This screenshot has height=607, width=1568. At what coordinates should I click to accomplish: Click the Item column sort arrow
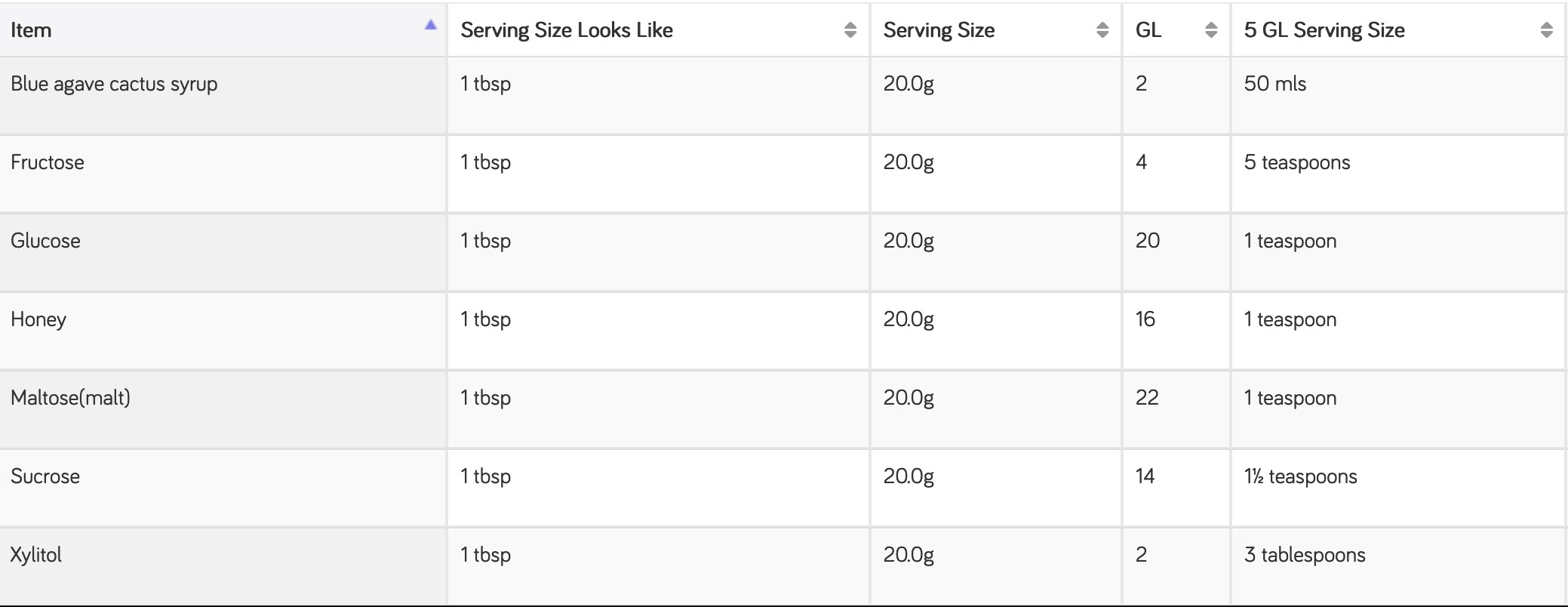[x=431, y=25]
